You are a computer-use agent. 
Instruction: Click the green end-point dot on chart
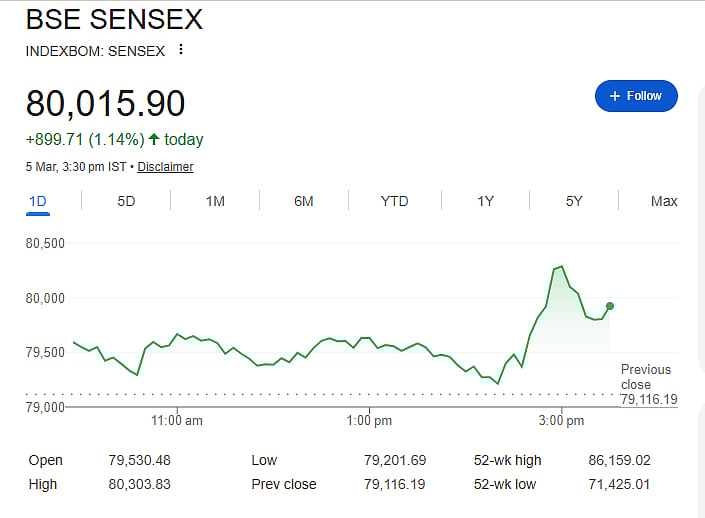pyautogui.click(x=610, y=306)
